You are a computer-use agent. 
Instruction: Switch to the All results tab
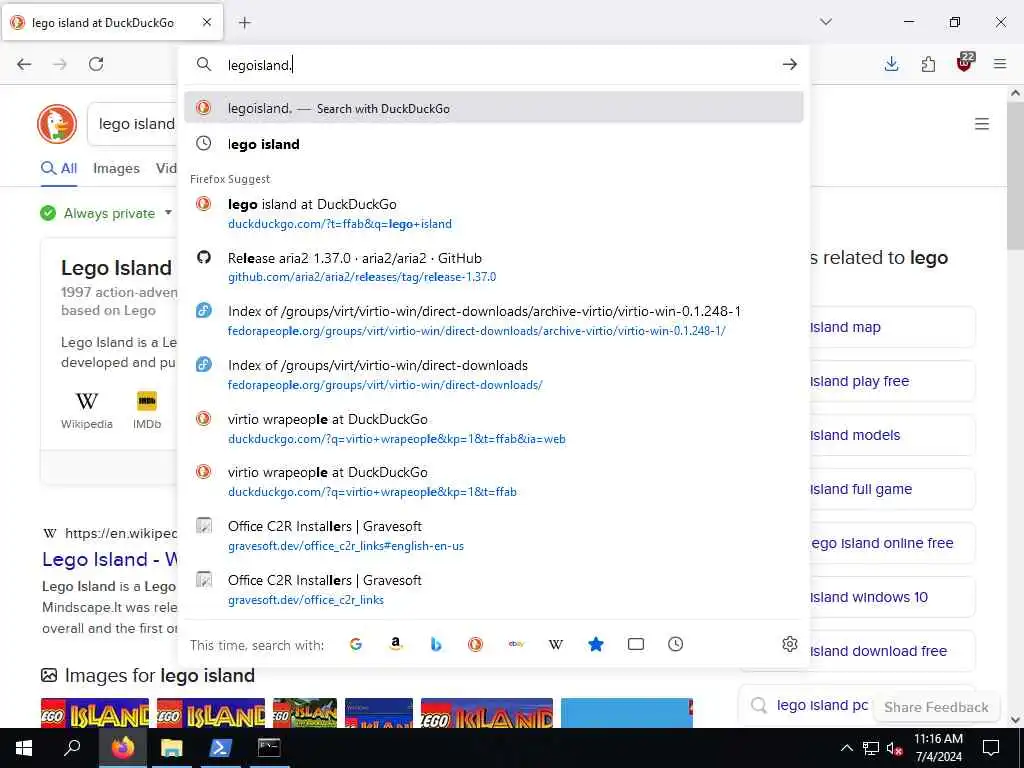[x=59, y=168]
